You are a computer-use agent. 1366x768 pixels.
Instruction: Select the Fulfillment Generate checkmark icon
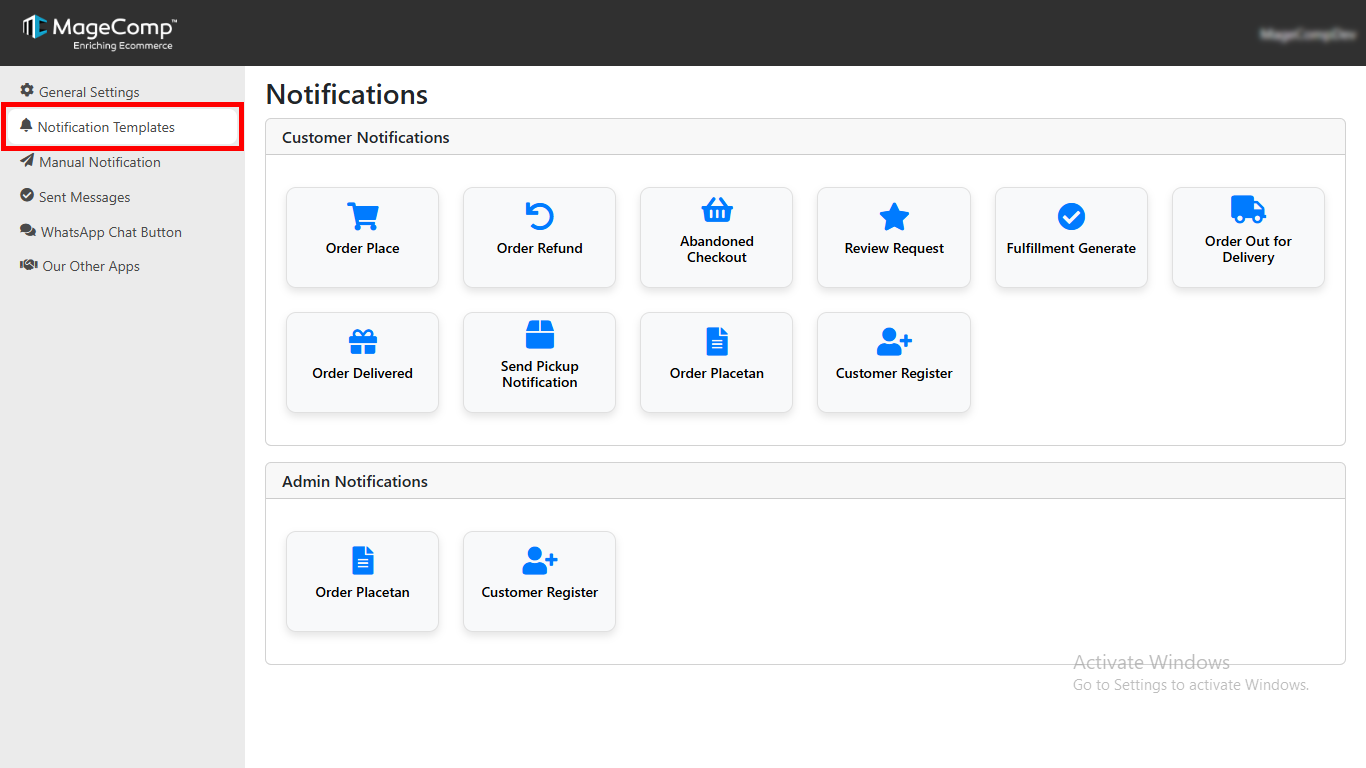pyautogui.click(x=1071, y=216)
